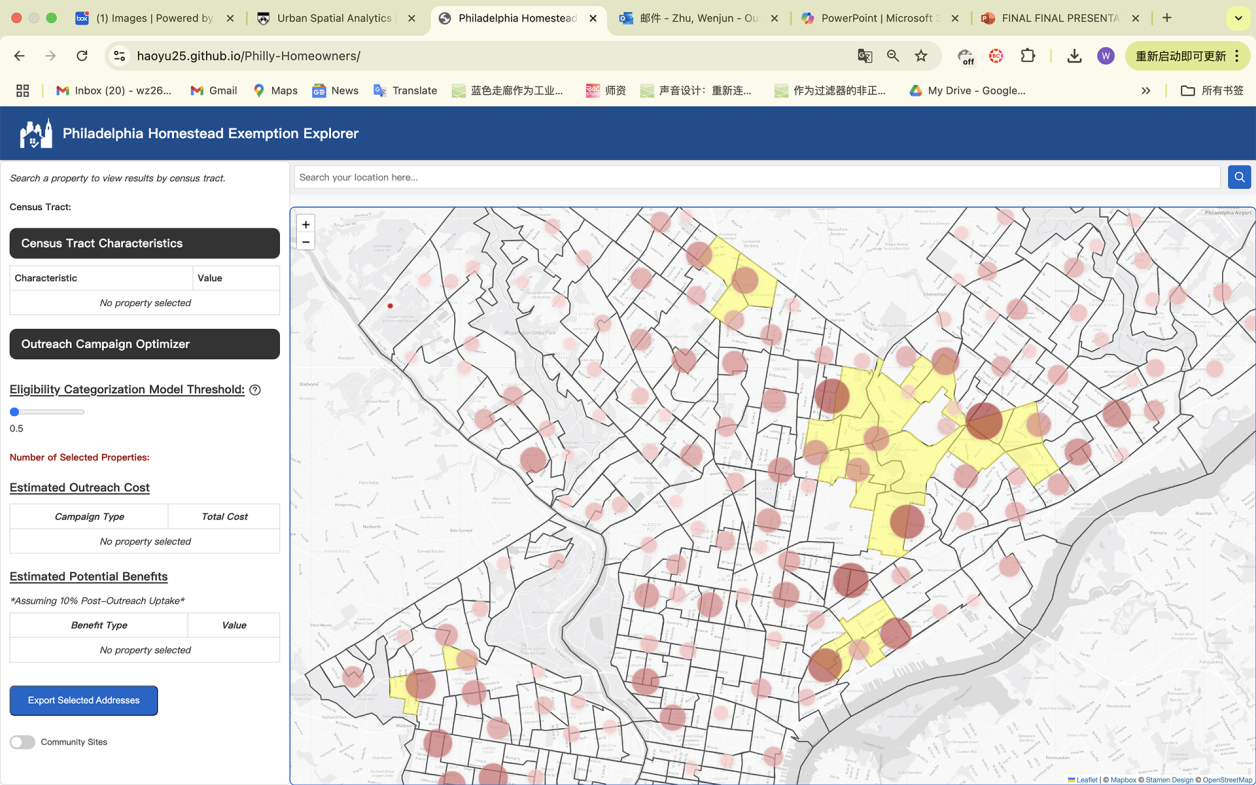Screen dimensions: 1256x785
Task: Click the Benefit Type column header
Action: pyautogui.click(x=99, y=625)
